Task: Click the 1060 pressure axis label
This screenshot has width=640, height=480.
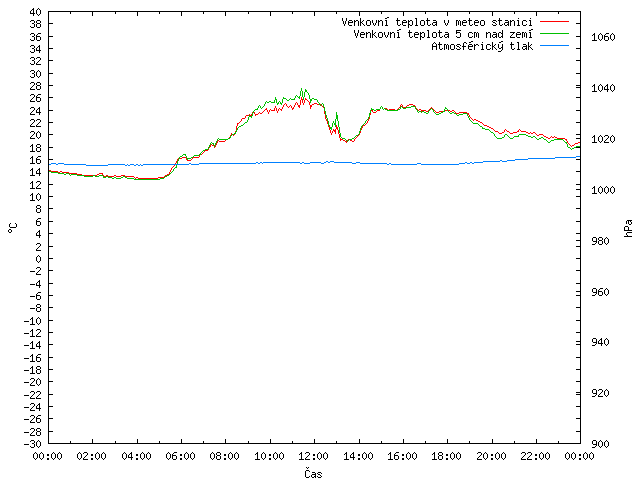Action: click(603, 37)
